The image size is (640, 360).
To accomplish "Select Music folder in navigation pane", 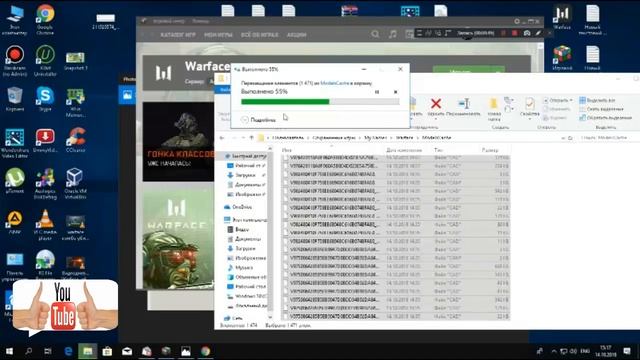I will coord(240,267).
